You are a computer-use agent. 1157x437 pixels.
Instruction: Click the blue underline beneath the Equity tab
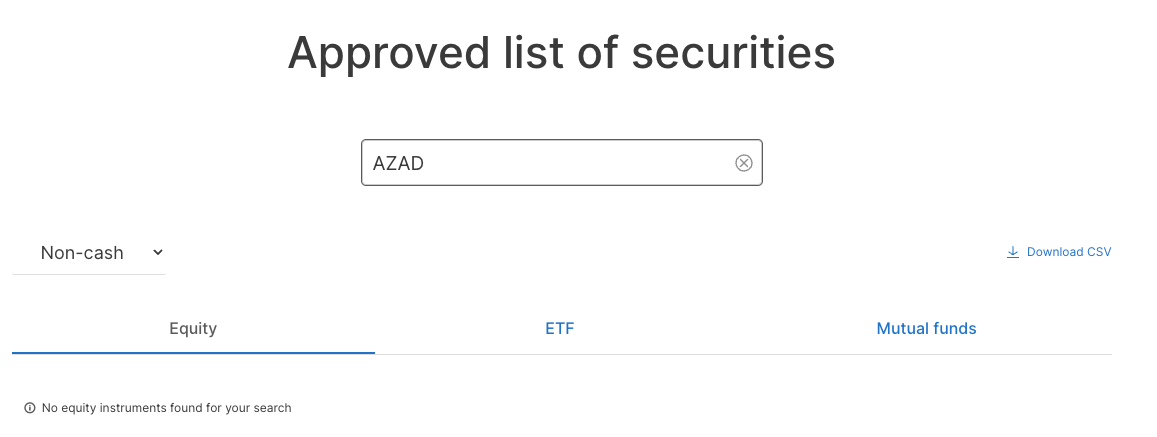coord(193,353)
